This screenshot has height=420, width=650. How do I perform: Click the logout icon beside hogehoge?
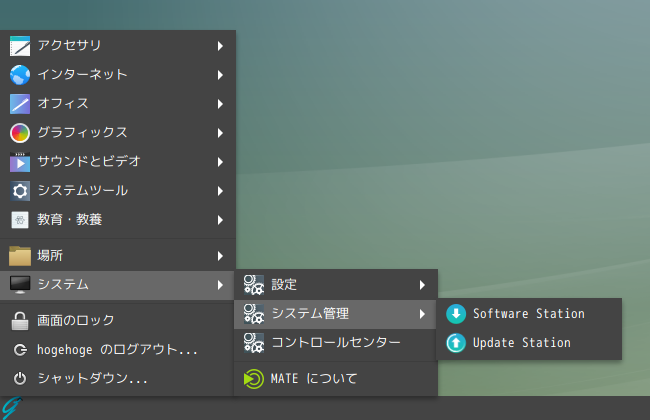point(20,350)
